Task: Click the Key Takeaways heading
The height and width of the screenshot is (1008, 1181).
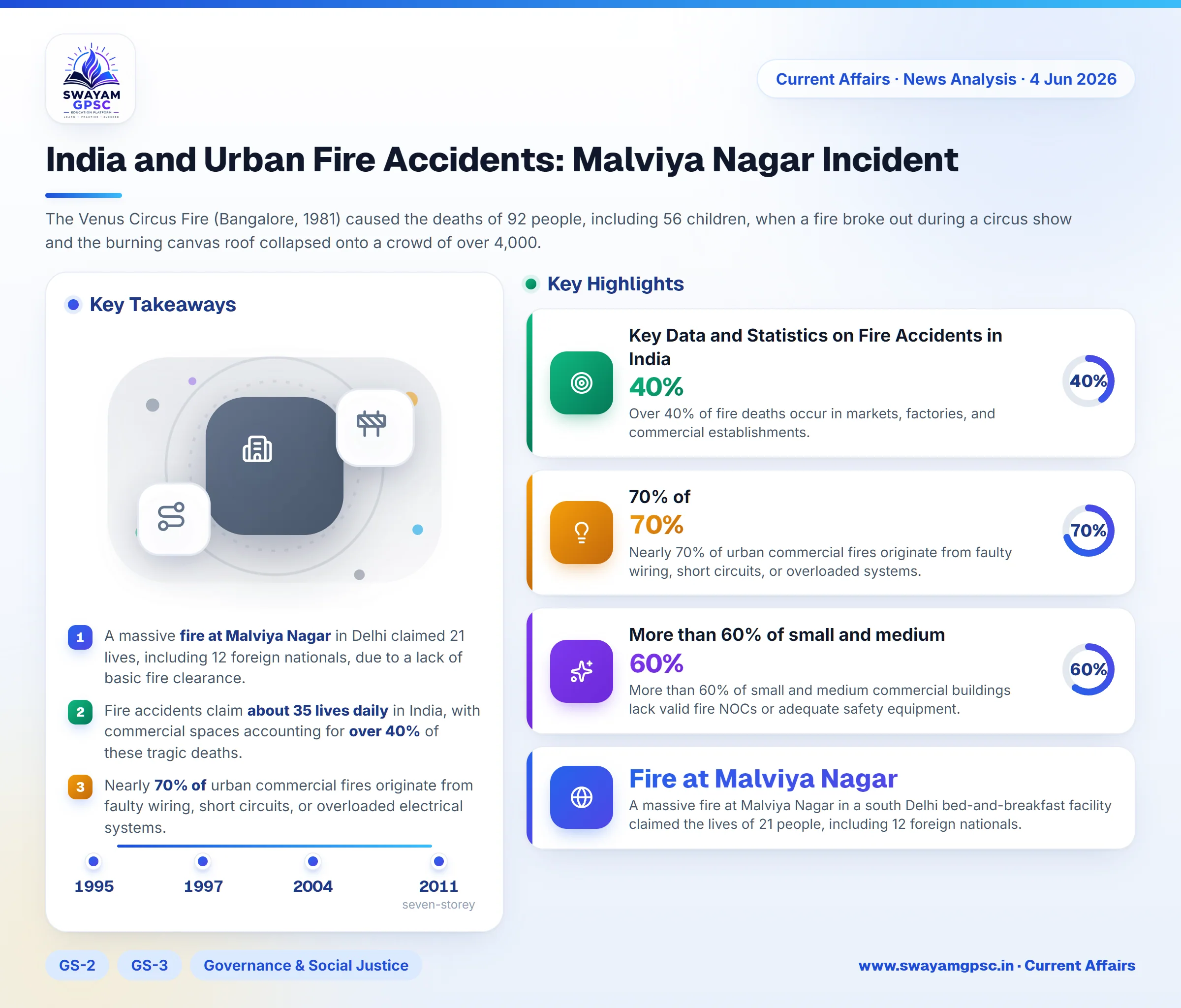Action: [162, 305]
